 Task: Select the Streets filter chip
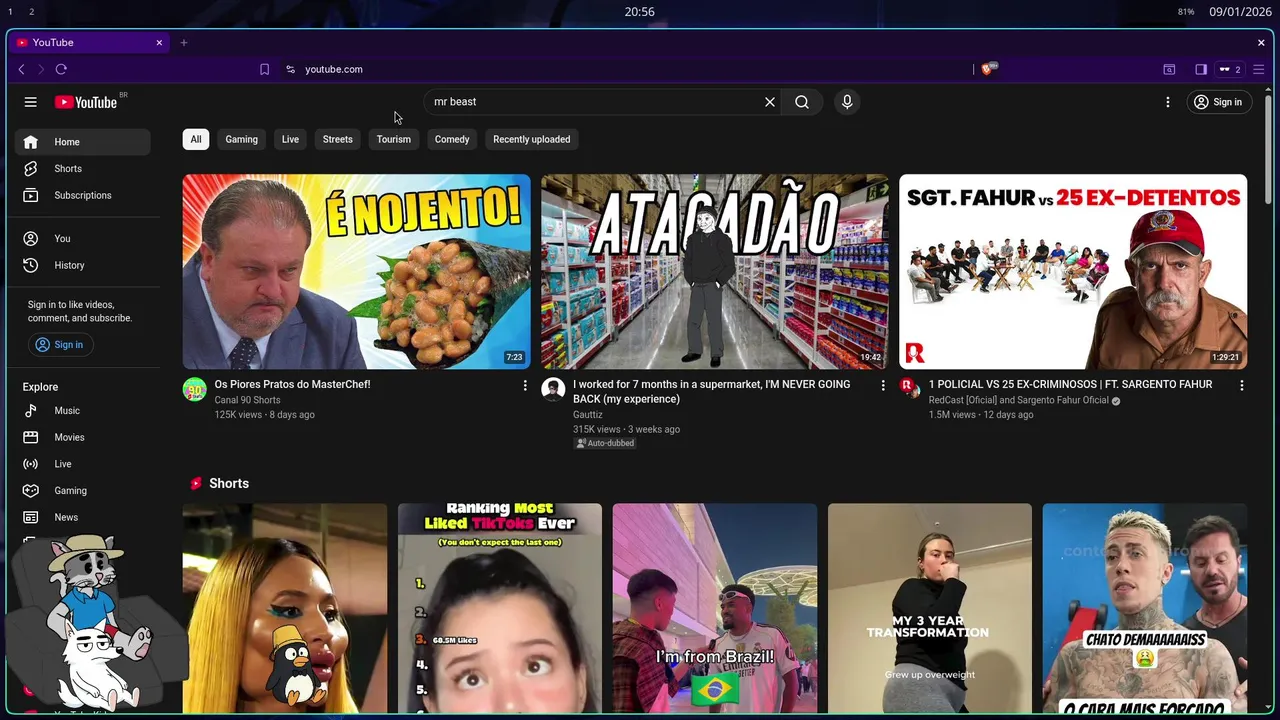pos(338,139)
